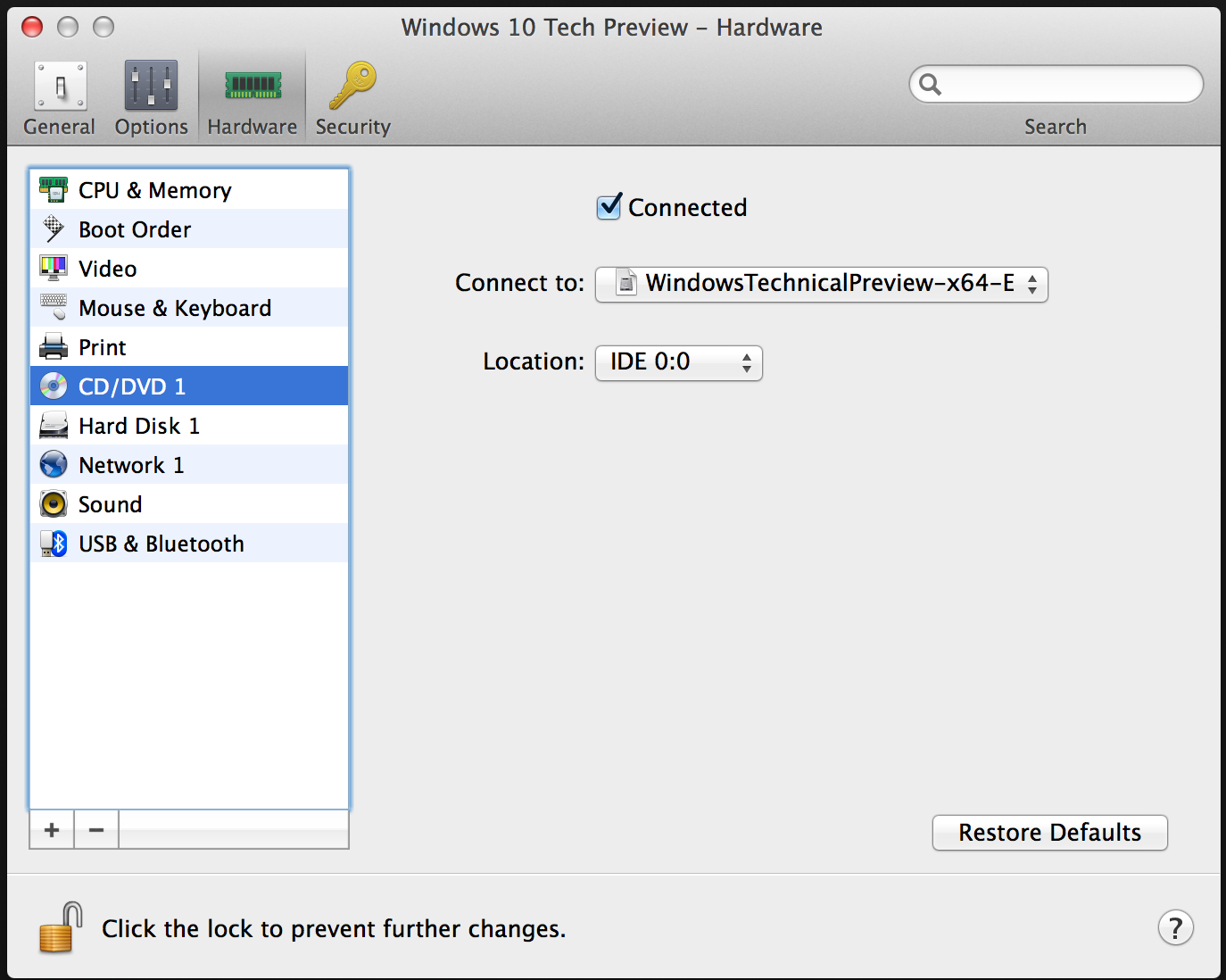Go to the Security tab
The image size is (1226, 980).
[352, 98]
